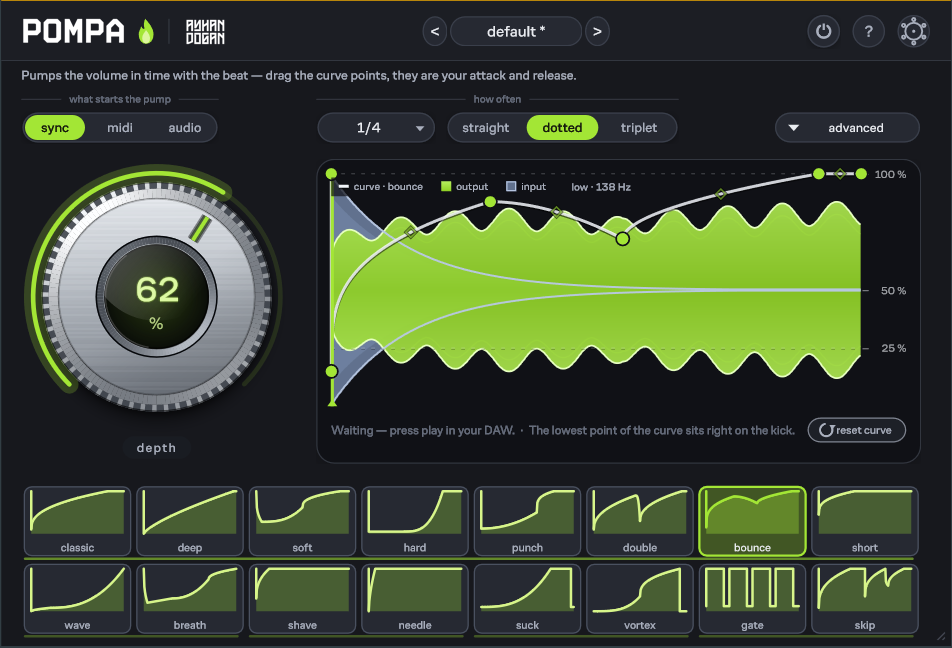This screenshot has height=648, width=952.
Task: Choose the needle curve preset
Action: pyautogui.click(x=415, y=599)
